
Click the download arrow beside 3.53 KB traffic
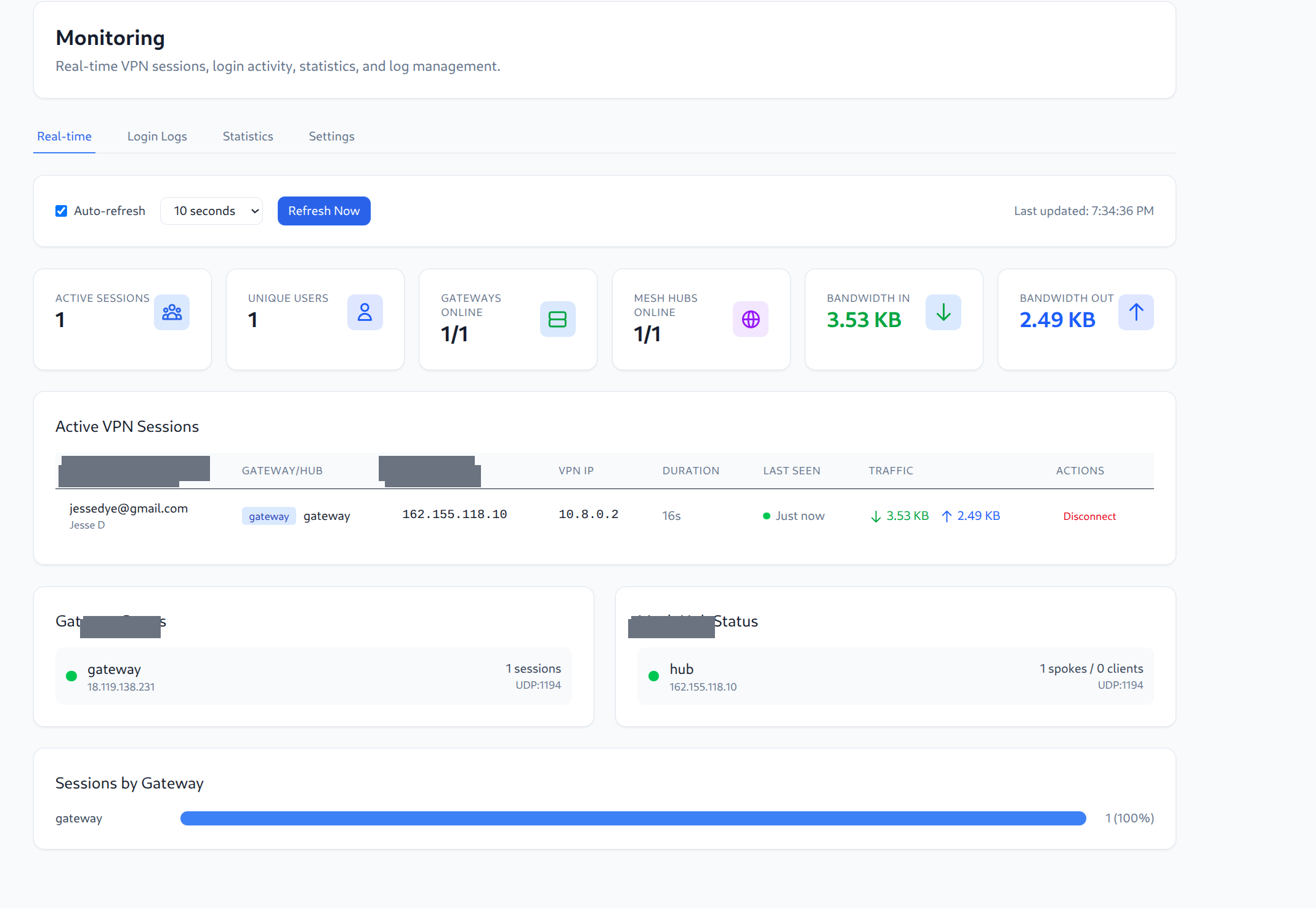pyautogui.click(x=875, y=516)
